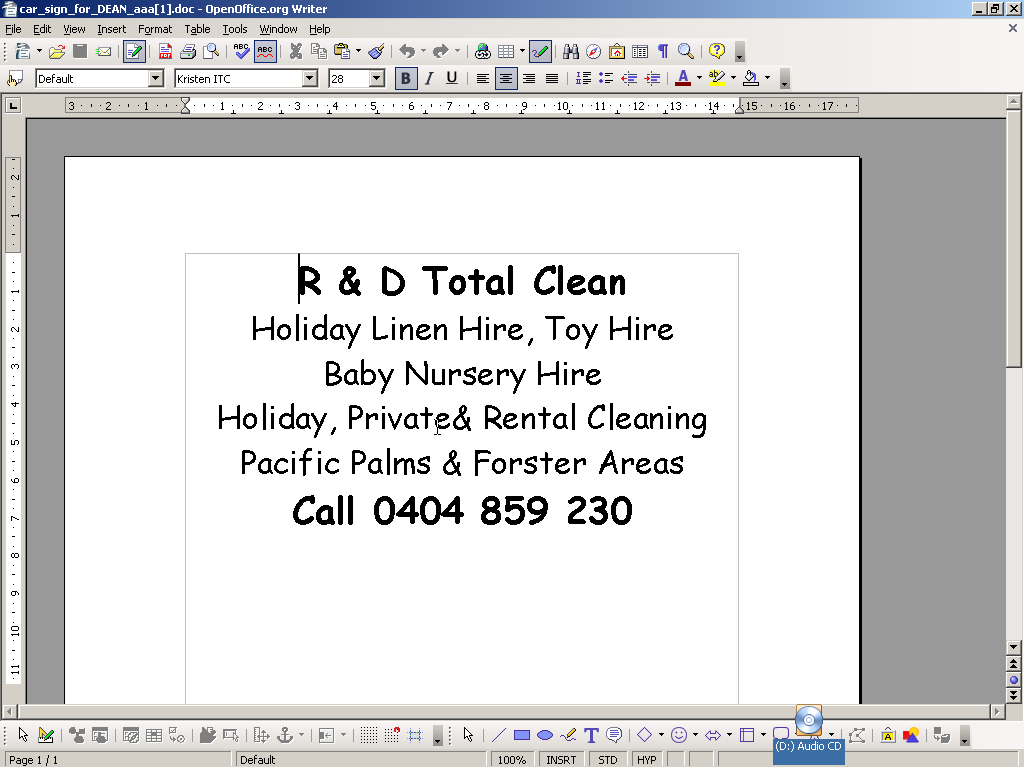Open the Find & Replace binoculars icon
The height and width of the screenshot is (769, 1025).
pos(571,51)
